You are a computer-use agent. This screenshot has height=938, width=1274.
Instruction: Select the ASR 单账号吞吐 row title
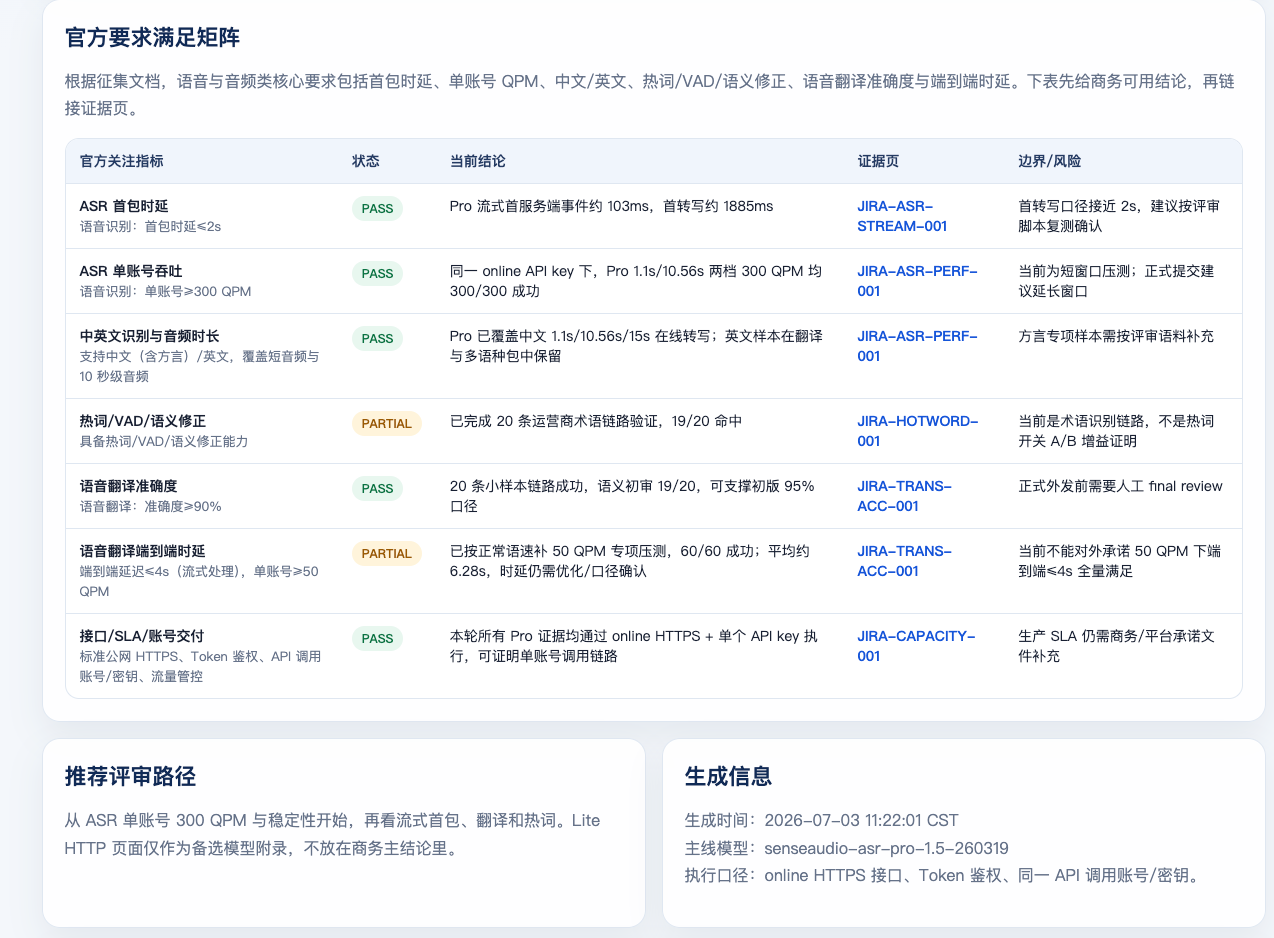(x=130, y=271)
